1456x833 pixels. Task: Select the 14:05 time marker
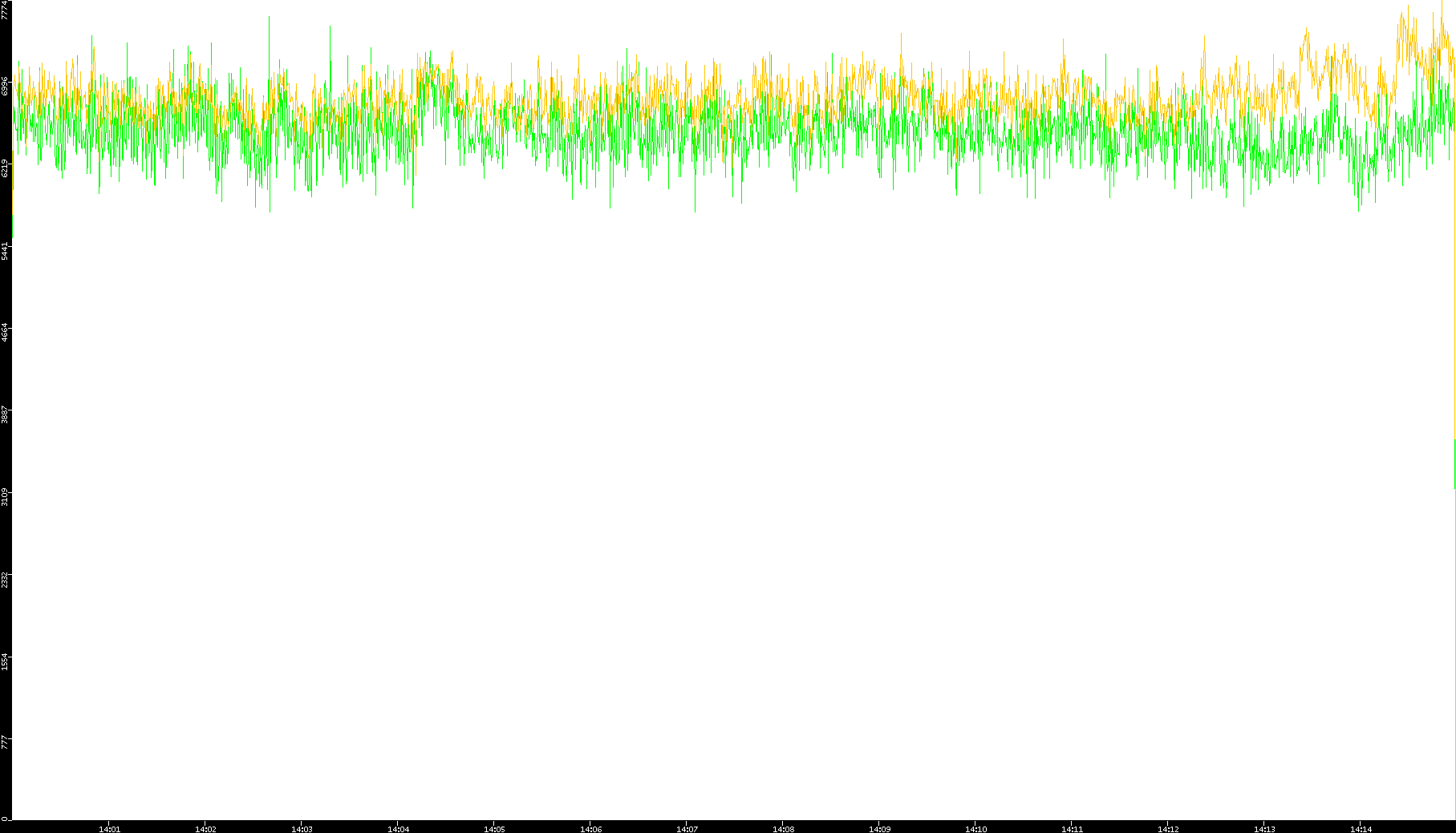click(494, 829)
